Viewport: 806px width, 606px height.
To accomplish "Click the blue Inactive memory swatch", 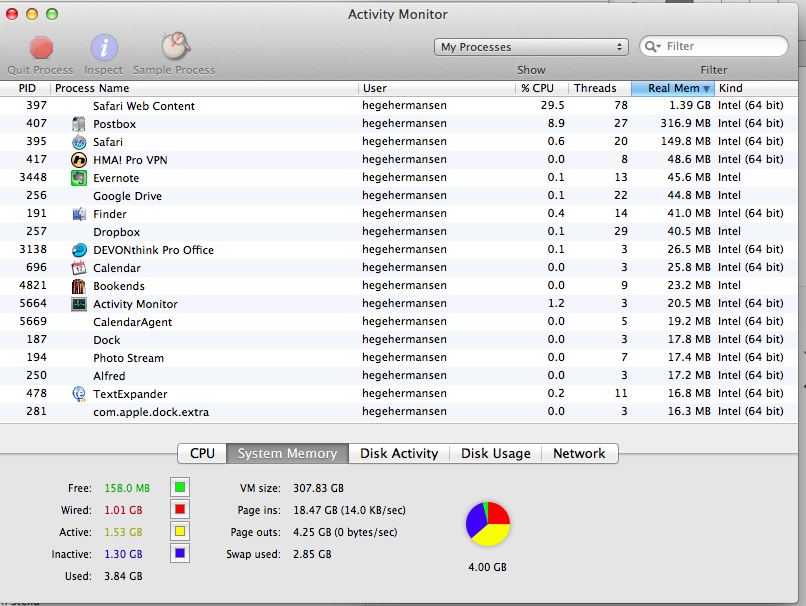I will coord(180,554).
